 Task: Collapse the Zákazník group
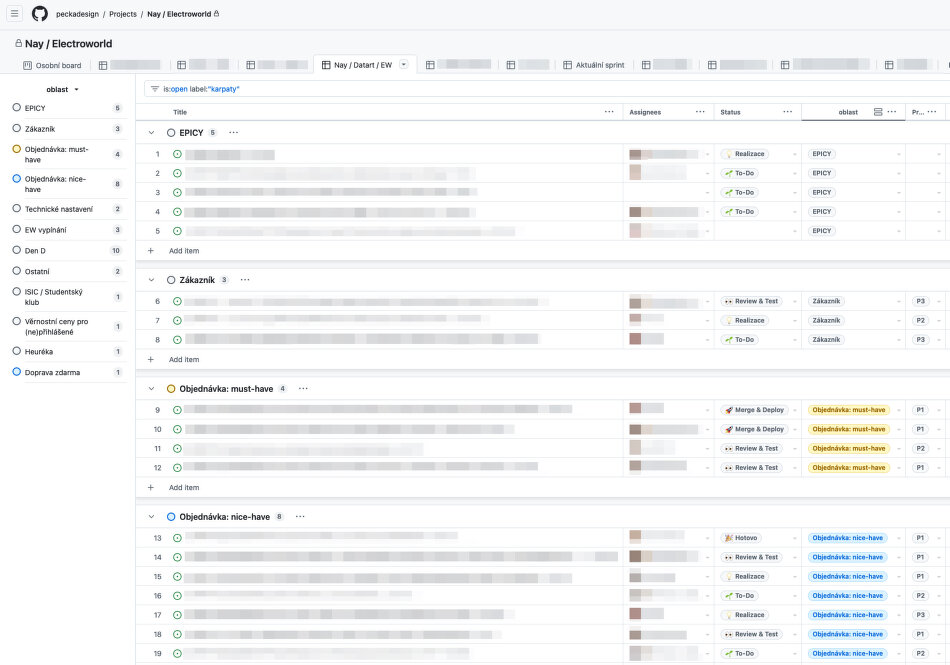point(150,280)
